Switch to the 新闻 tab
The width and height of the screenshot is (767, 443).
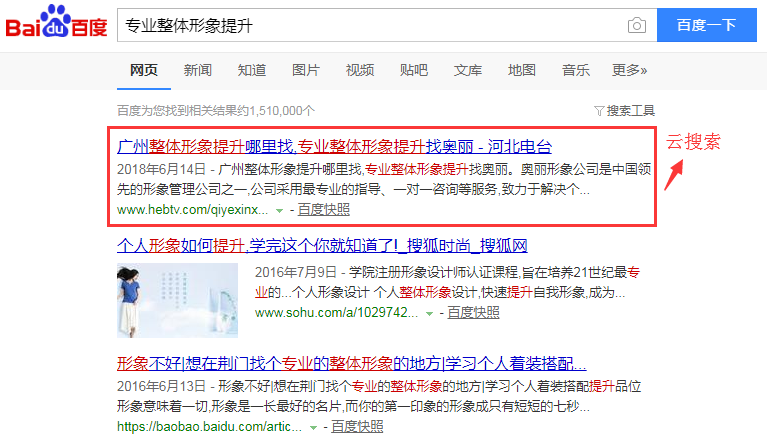tap(198, 70)
